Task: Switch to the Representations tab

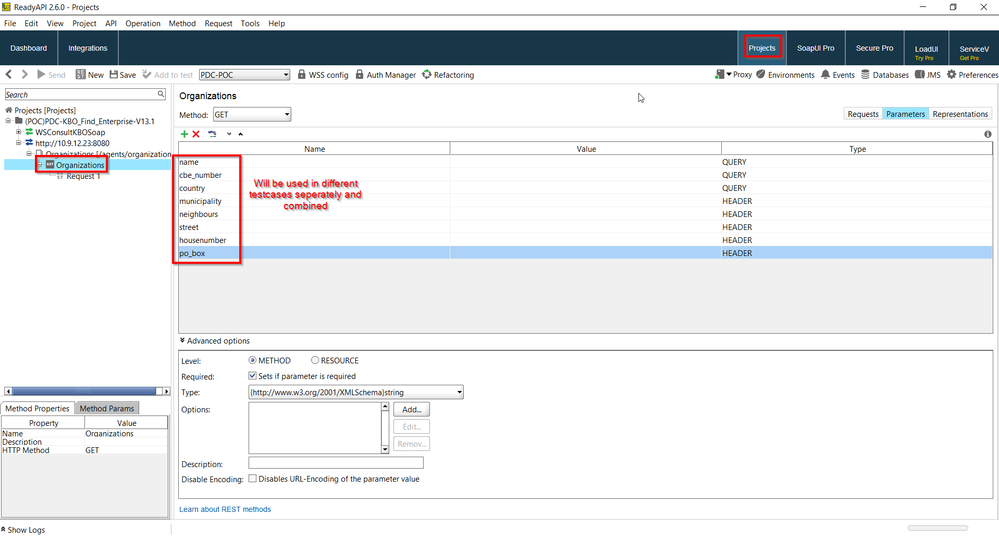Action: click(960, 114)
